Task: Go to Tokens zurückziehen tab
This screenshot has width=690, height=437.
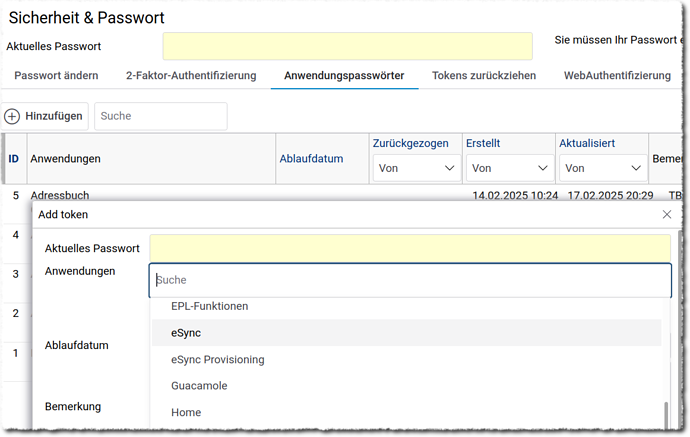Action: pos(483,76)
